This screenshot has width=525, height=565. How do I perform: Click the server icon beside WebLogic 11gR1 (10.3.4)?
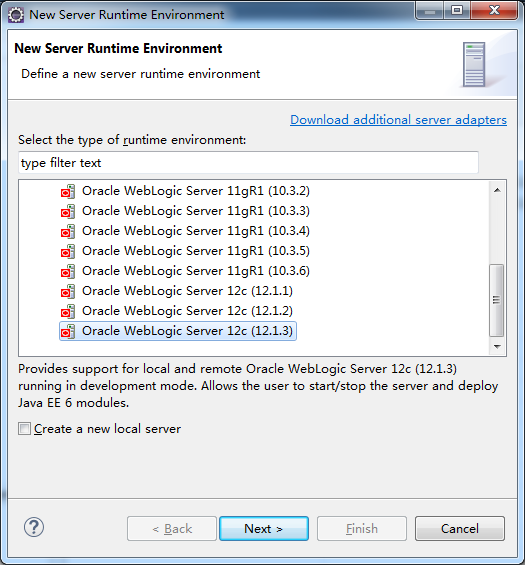pyautogui.click(x=68, y=231)
